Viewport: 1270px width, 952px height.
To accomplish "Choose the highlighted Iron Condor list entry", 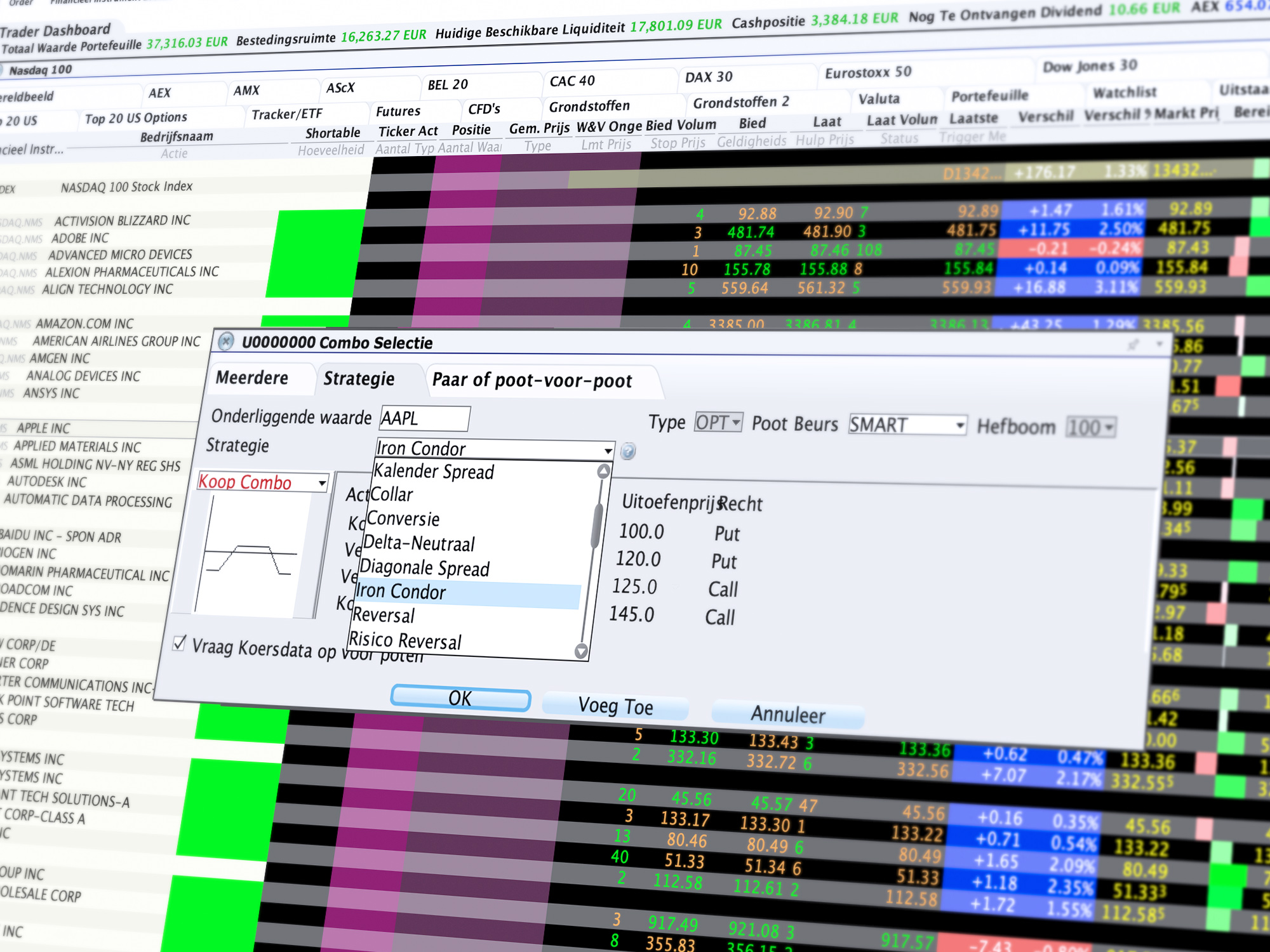I will tap(467, 592).
